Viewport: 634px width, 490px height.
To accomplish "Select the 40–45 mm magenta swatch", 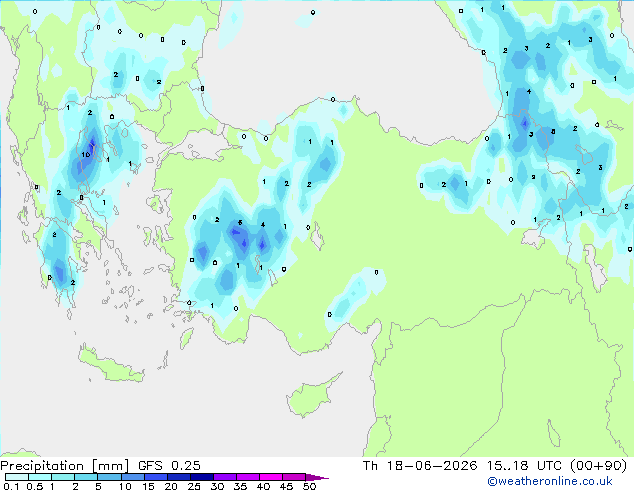I will coord(271,477).
